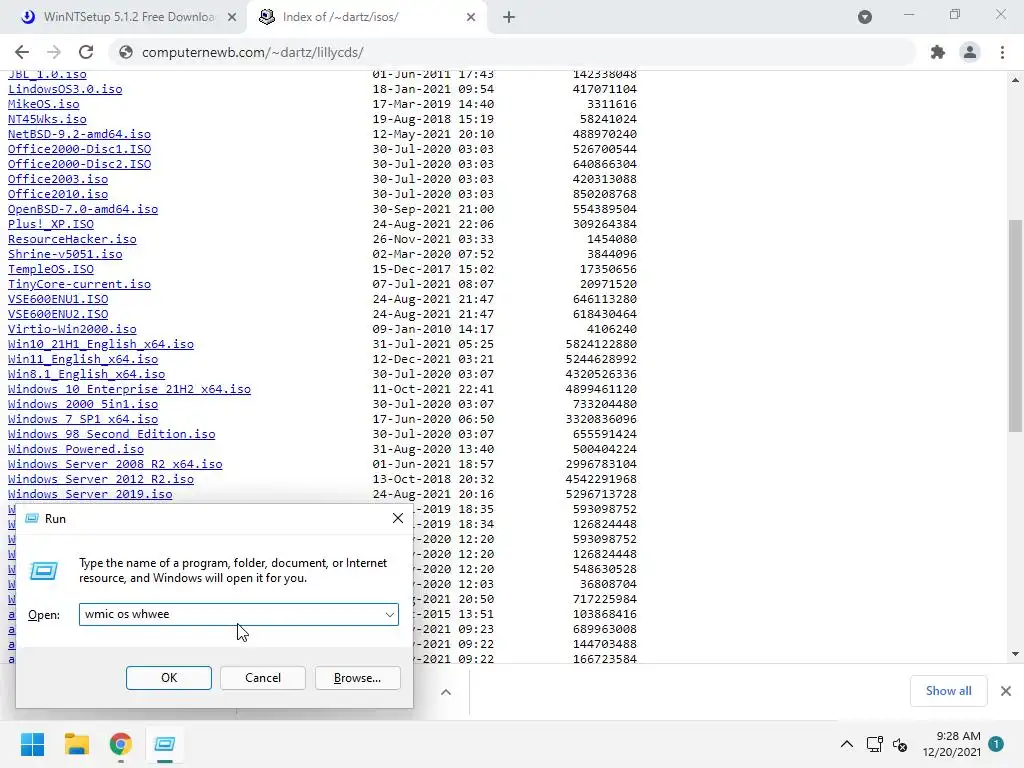Click the Run dialog taskbar icon
Screen dimensions: 1024x768
coord(165,744)
